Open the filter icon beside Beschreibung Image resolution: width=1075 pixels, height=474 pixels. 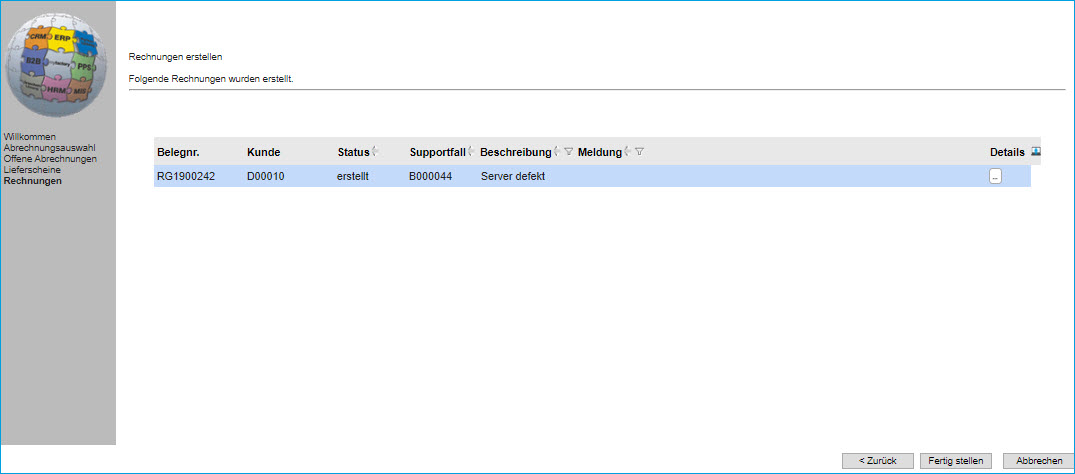pyautogui.click(x=568, y=152)
